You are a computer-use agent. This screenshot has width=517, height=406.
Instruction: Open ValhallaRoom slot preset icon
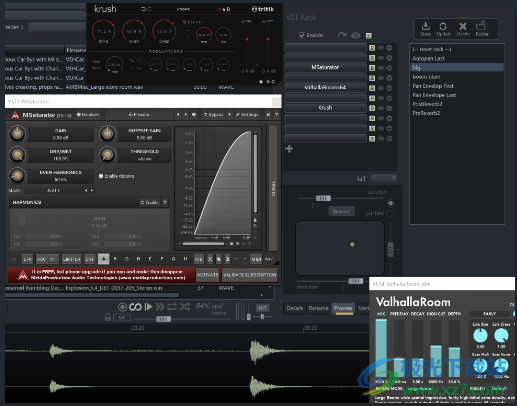point(372,88)
